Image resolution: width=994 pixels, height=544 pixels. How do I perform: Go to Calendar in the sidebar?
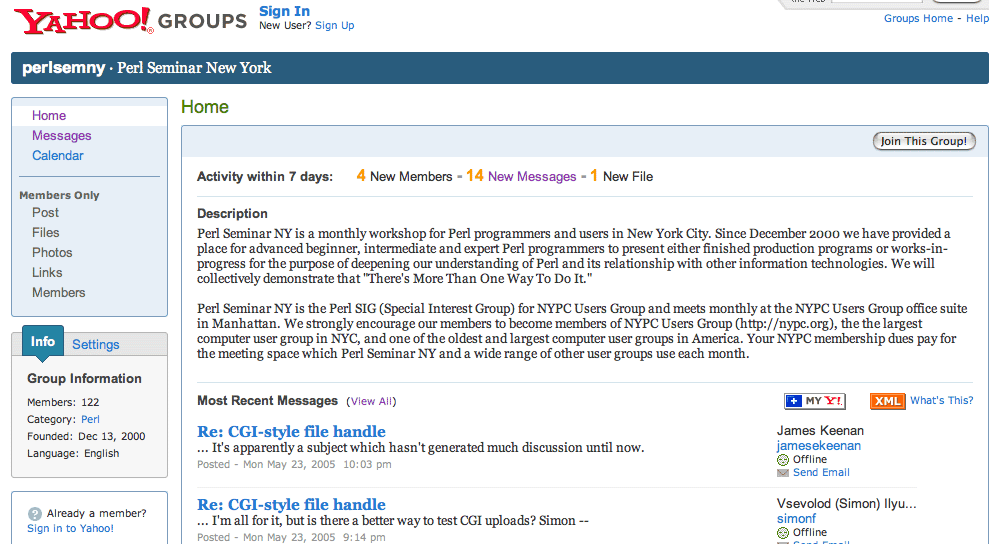(58, 156)
